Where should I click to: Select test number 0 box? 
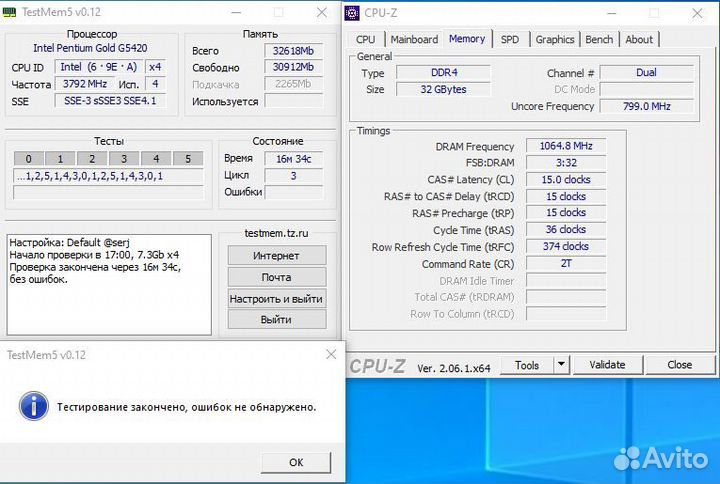[28, 159]
